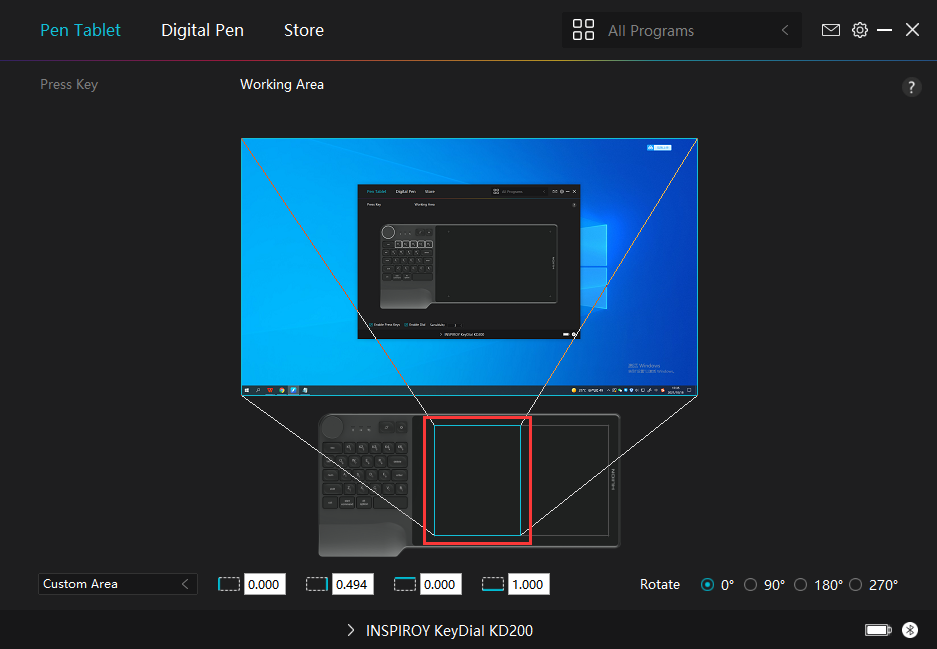The image size is (937, 649).
Task: Switch to the Digital Pen tab
Action: click(203, 30)
